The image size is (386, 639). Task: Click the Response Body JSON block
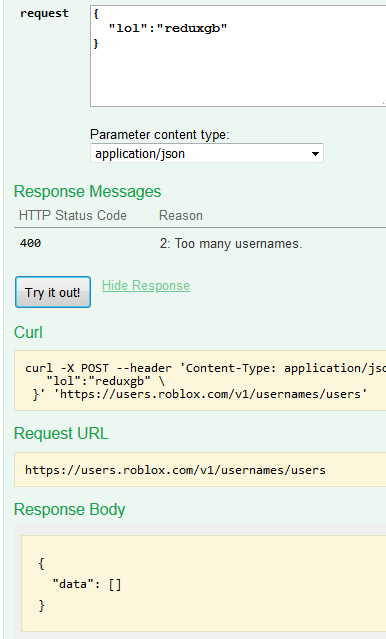click(x=203, y=584)
